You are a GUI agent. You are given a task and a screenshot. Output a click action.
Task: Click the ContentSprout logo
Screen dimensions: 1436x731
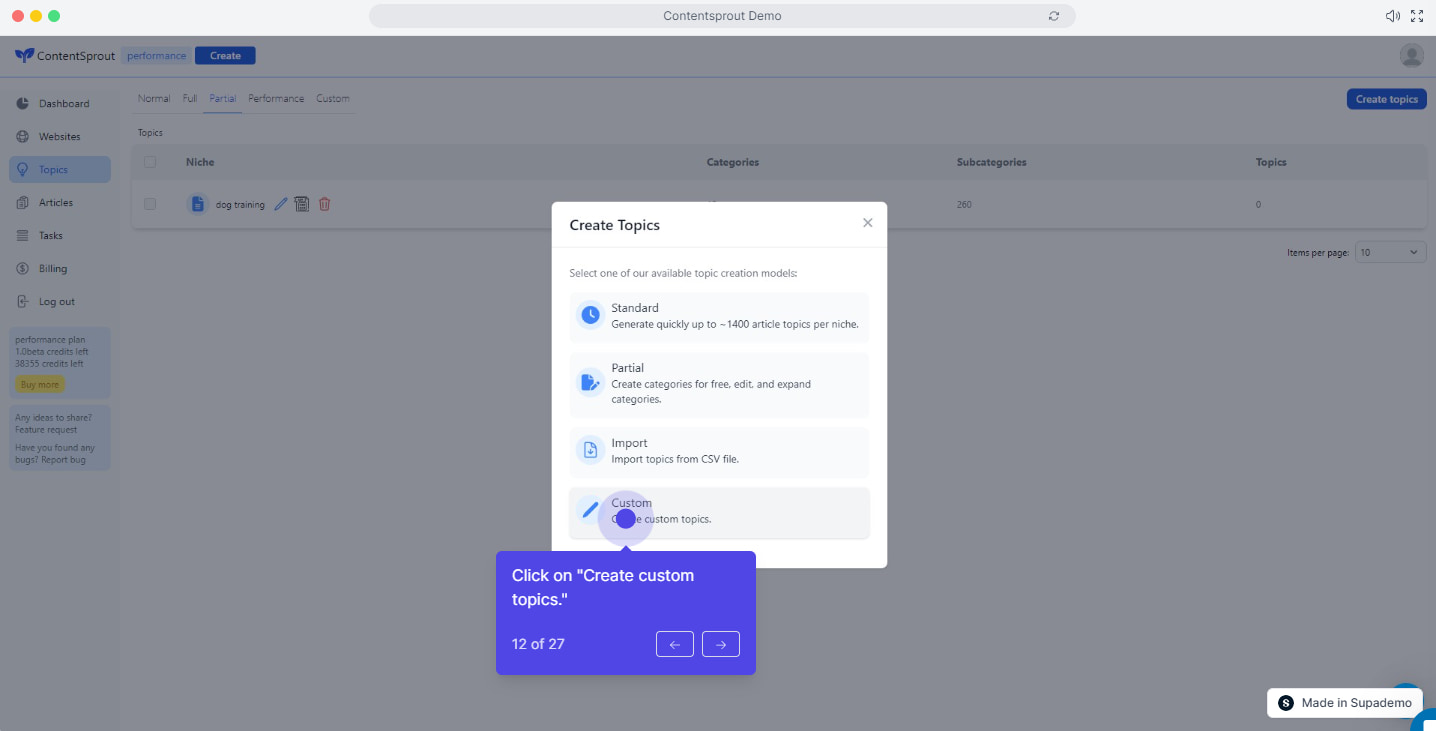63,55
